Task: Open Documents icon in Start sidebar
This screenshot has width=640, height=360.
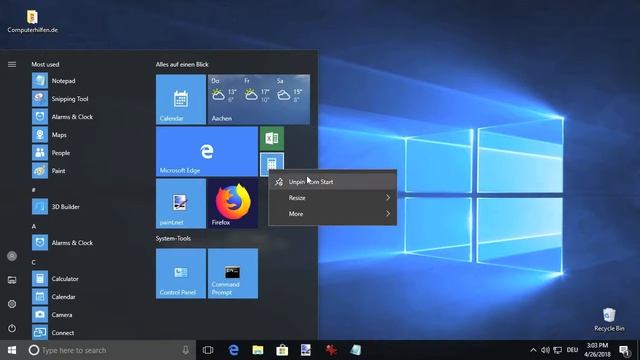Action: click(12, 280)
